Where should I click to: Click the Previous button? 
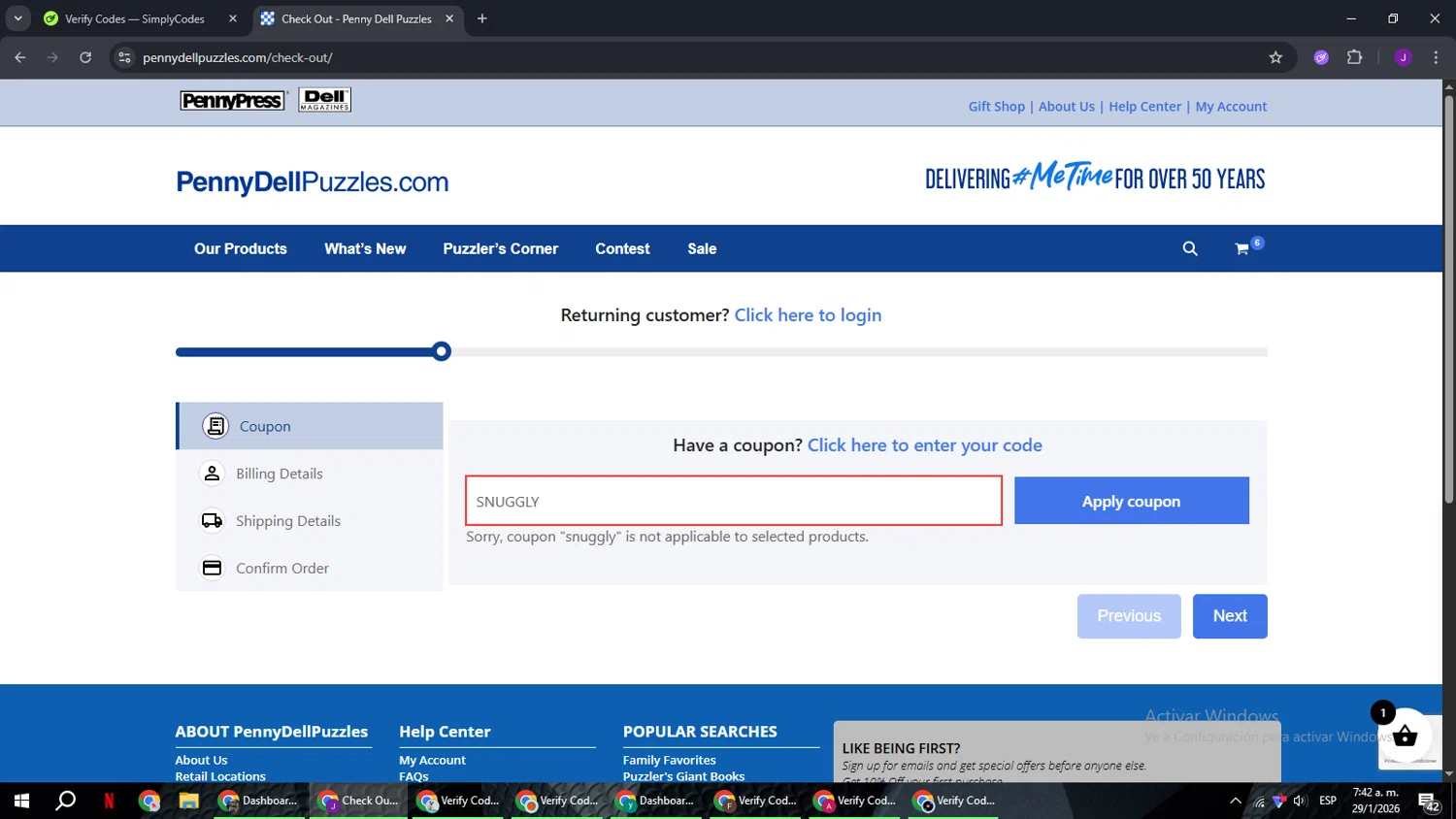(x=1129, y=616)
